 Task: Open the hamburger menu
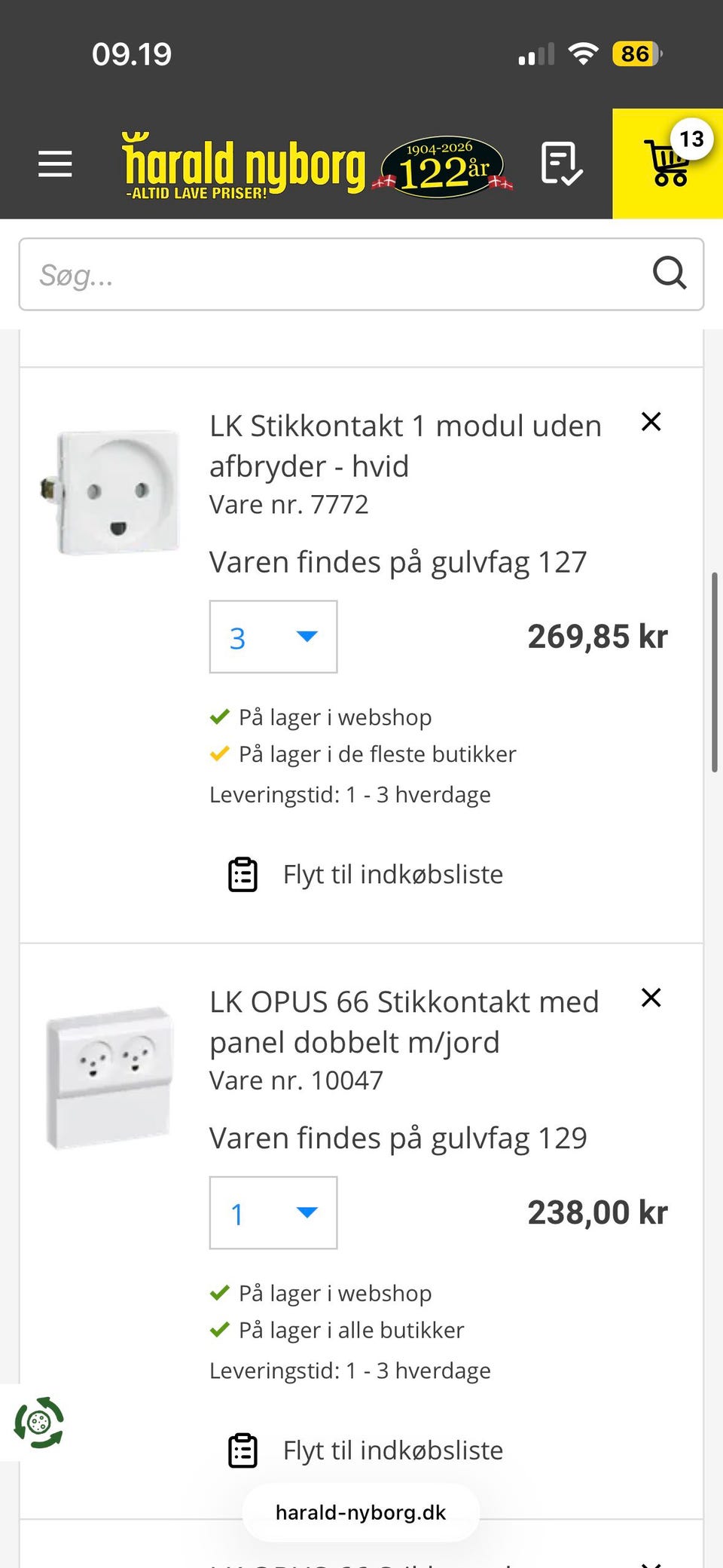55,164
